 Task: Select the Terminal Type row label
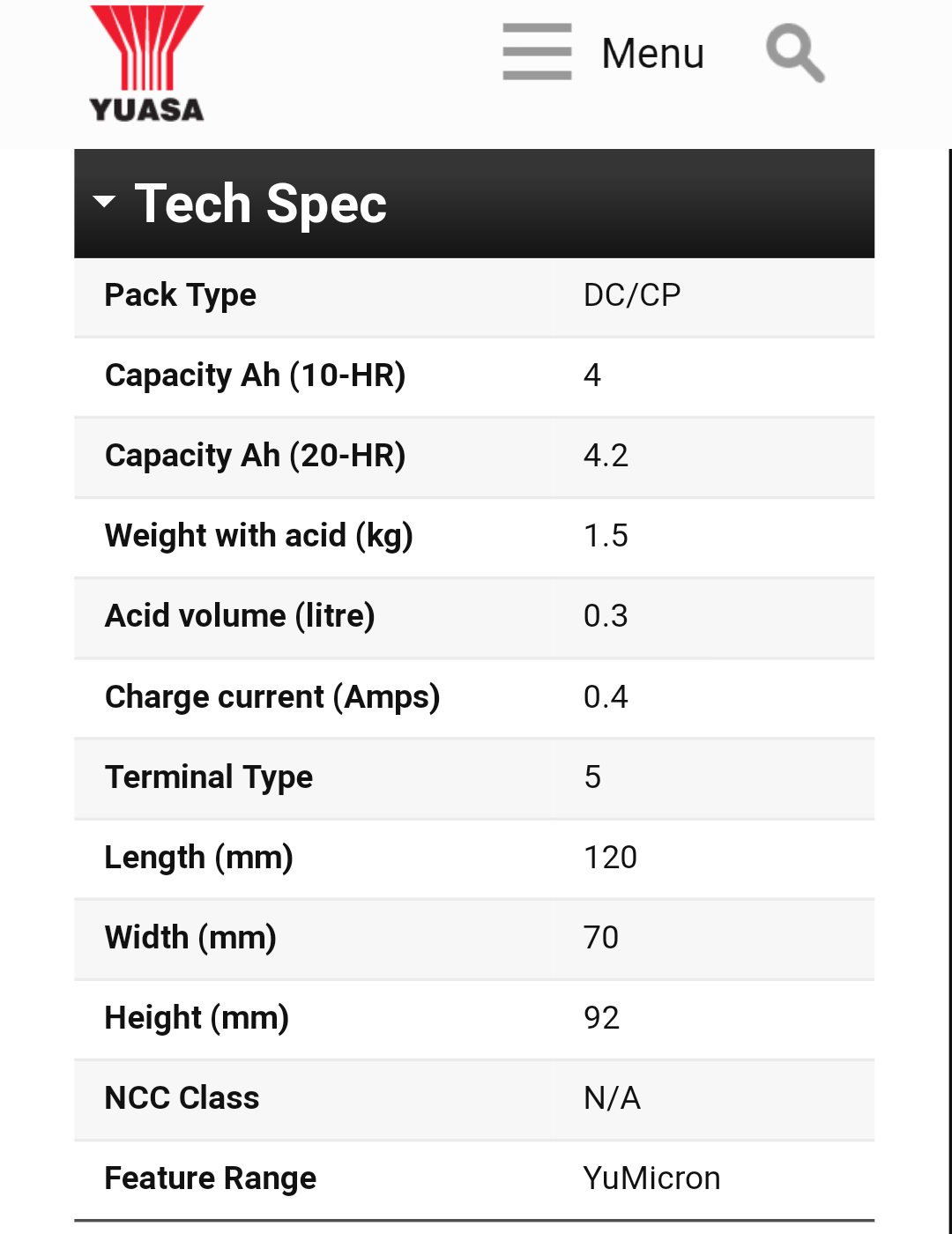(x=209, y=777)
